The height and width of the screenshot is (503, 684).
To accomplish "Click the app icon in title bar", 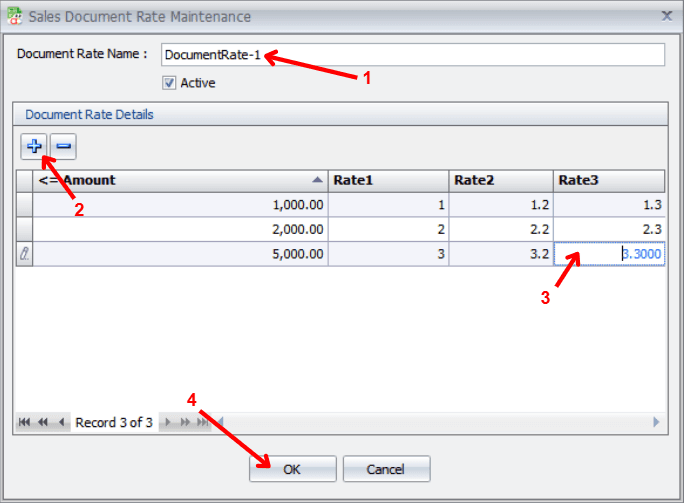I will click(x=14, y=16).
